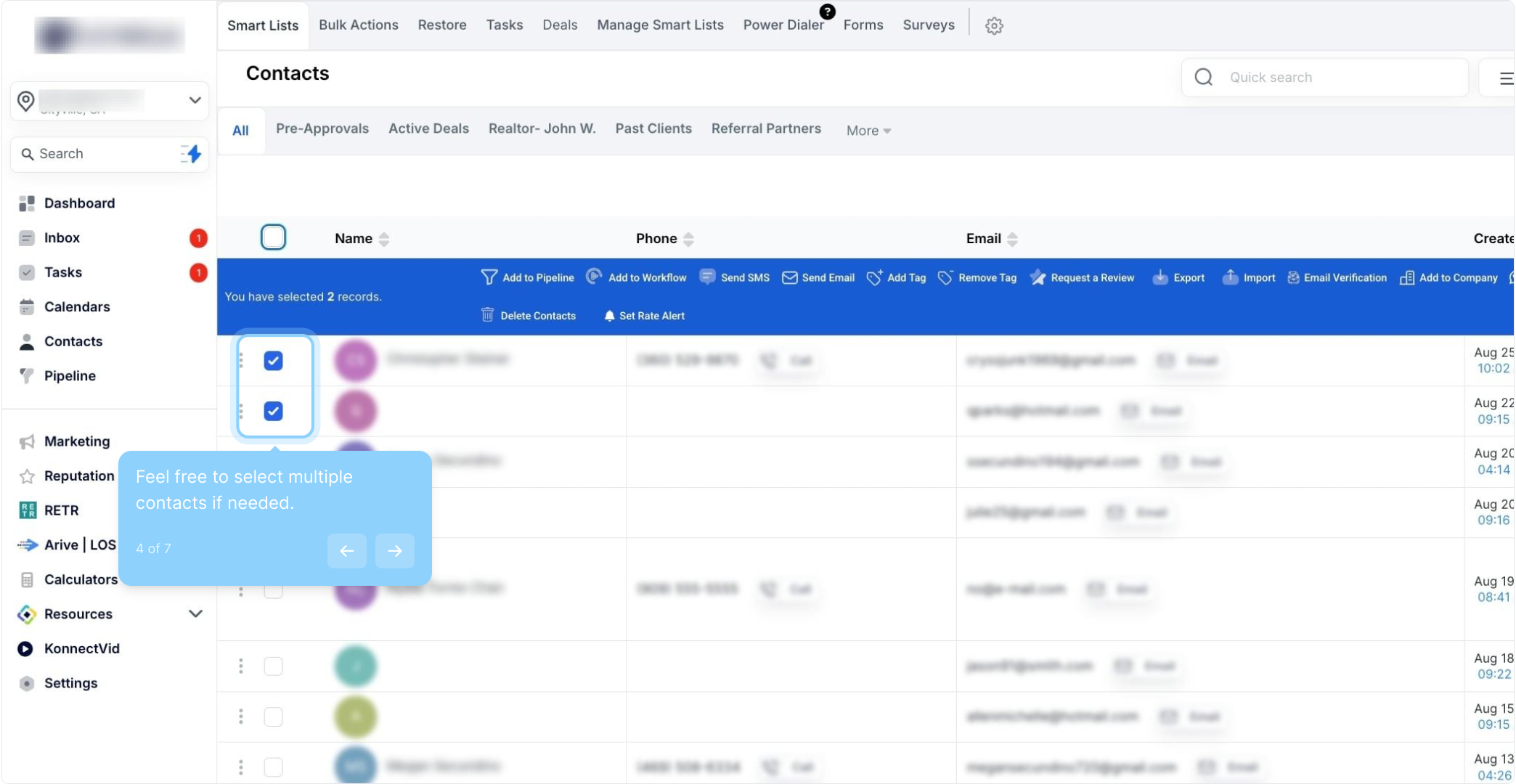This screenshot has width=1516, height=784.
Task: Click Delete Contacts trash icon
Action: click(x=488, y=315)
